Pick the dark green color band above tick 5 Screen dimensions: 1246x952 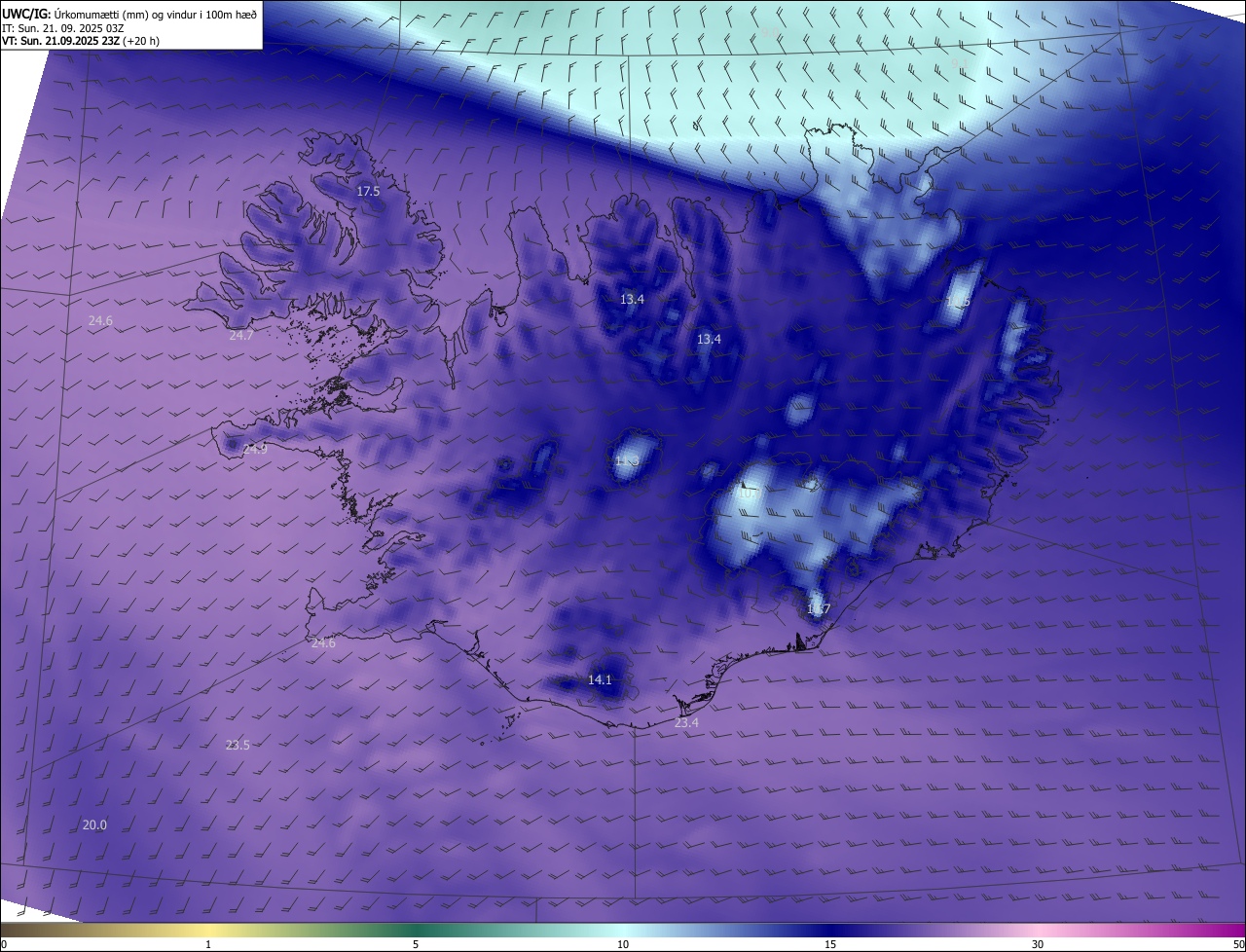pos(416,931)
